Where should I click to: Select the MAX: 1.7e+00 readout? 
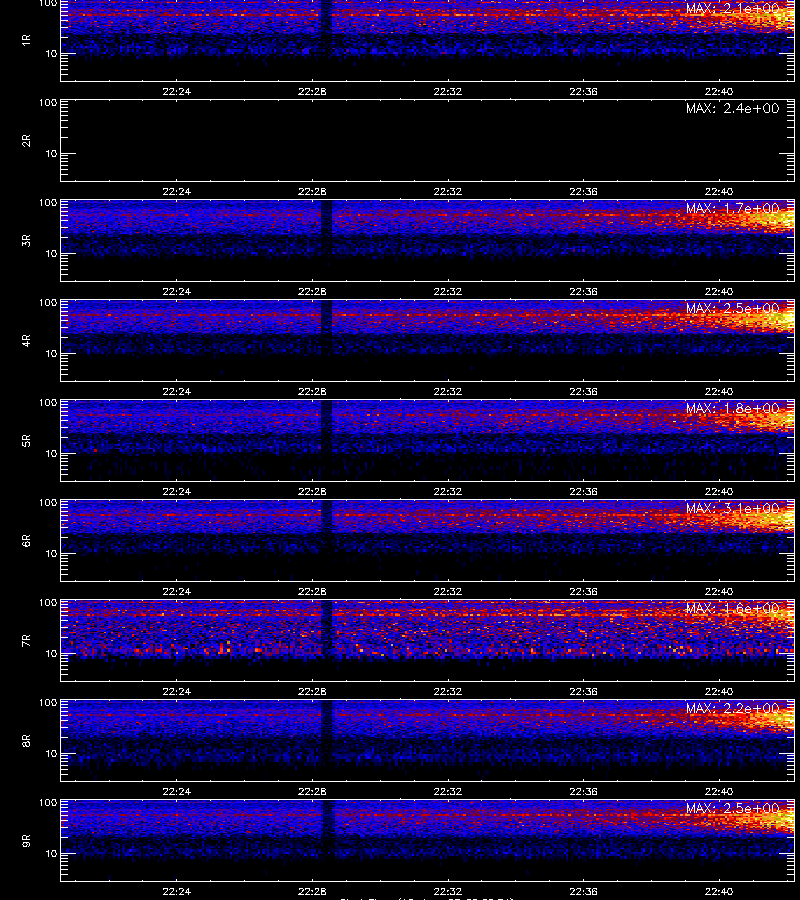pyautogui.click(x=732, y=208)
